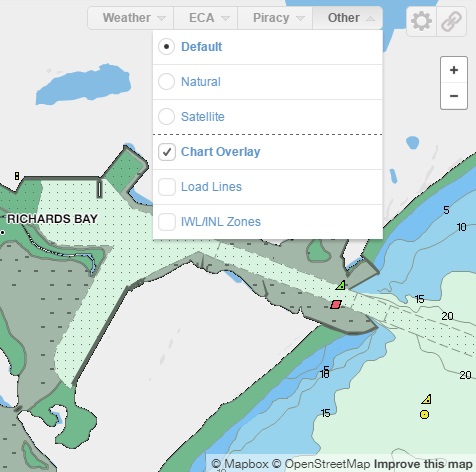Click the yellow circle buoy marker
Viewport: 476px width, 472px height.
pos(424,414)
